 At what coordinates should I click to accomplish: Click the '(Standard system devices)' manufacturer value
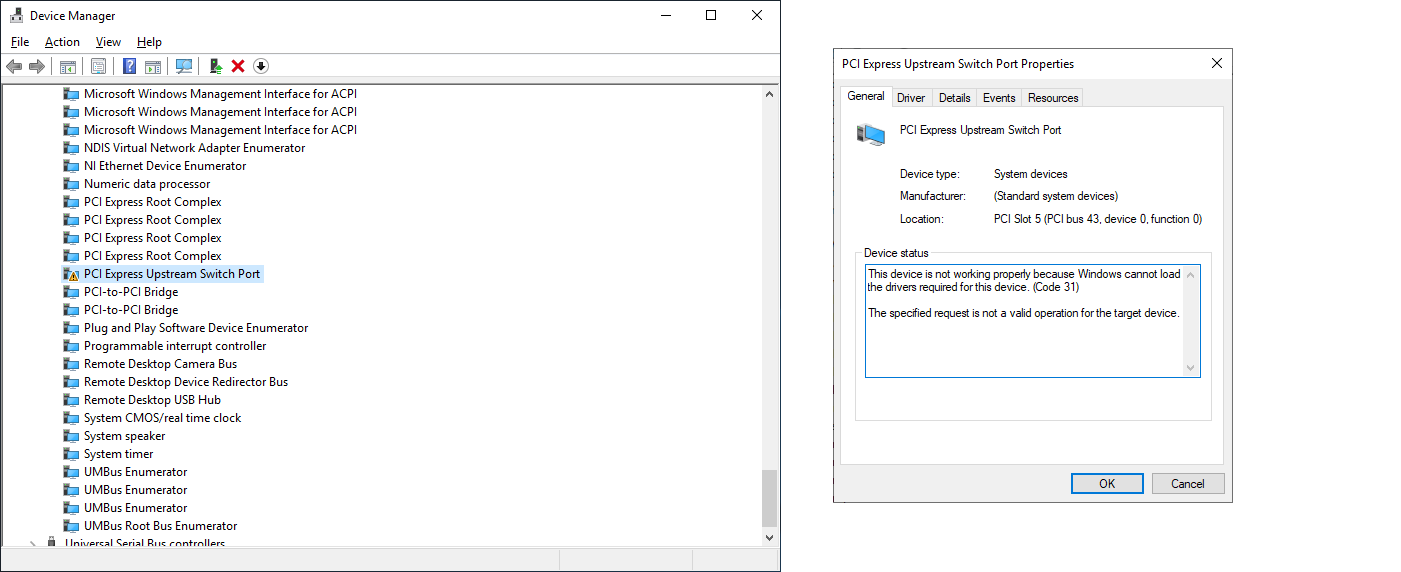(1056, 196)
